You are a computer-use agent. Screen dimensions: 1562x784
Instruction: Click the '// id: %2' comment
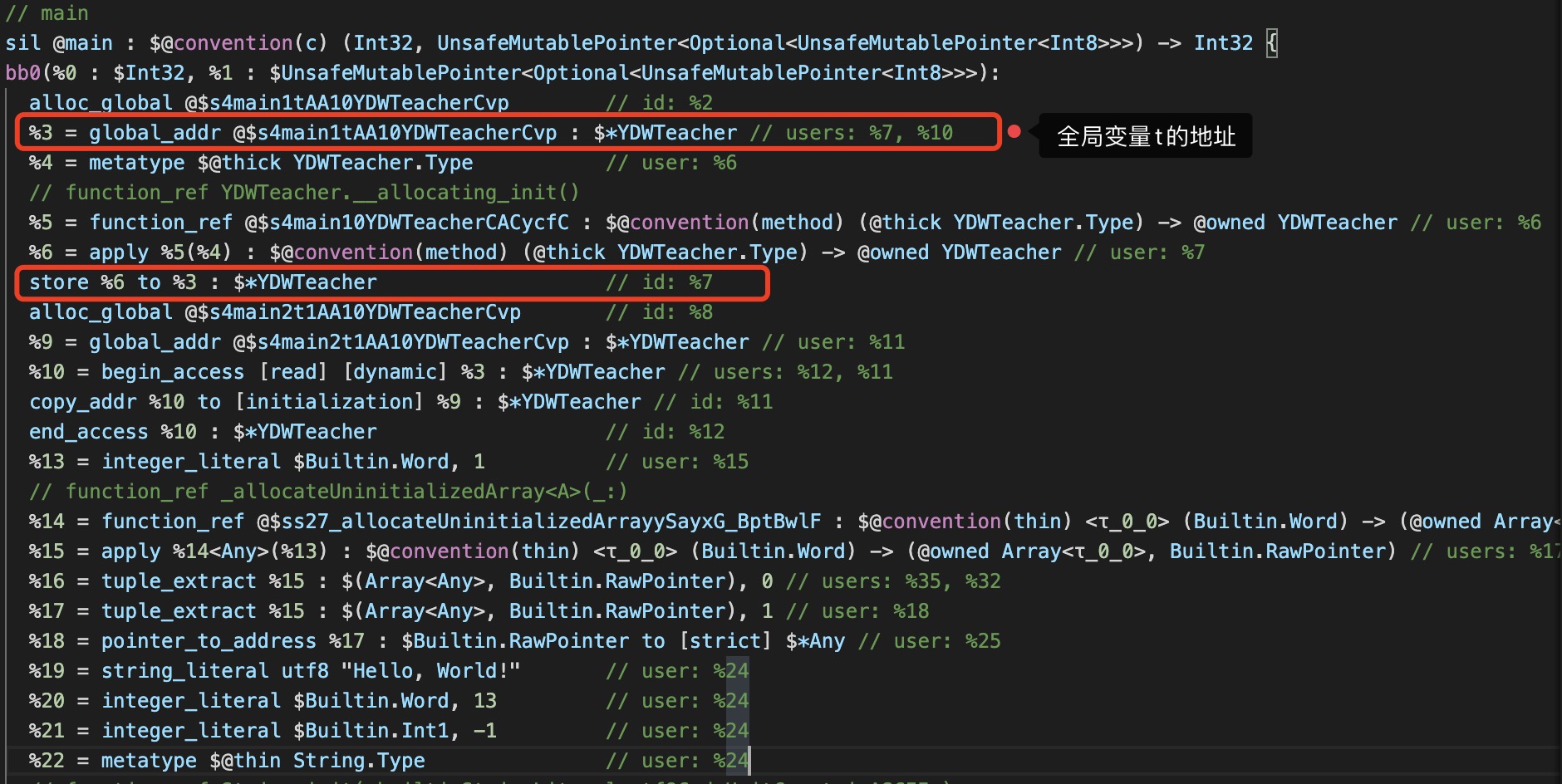pos(659,103)
